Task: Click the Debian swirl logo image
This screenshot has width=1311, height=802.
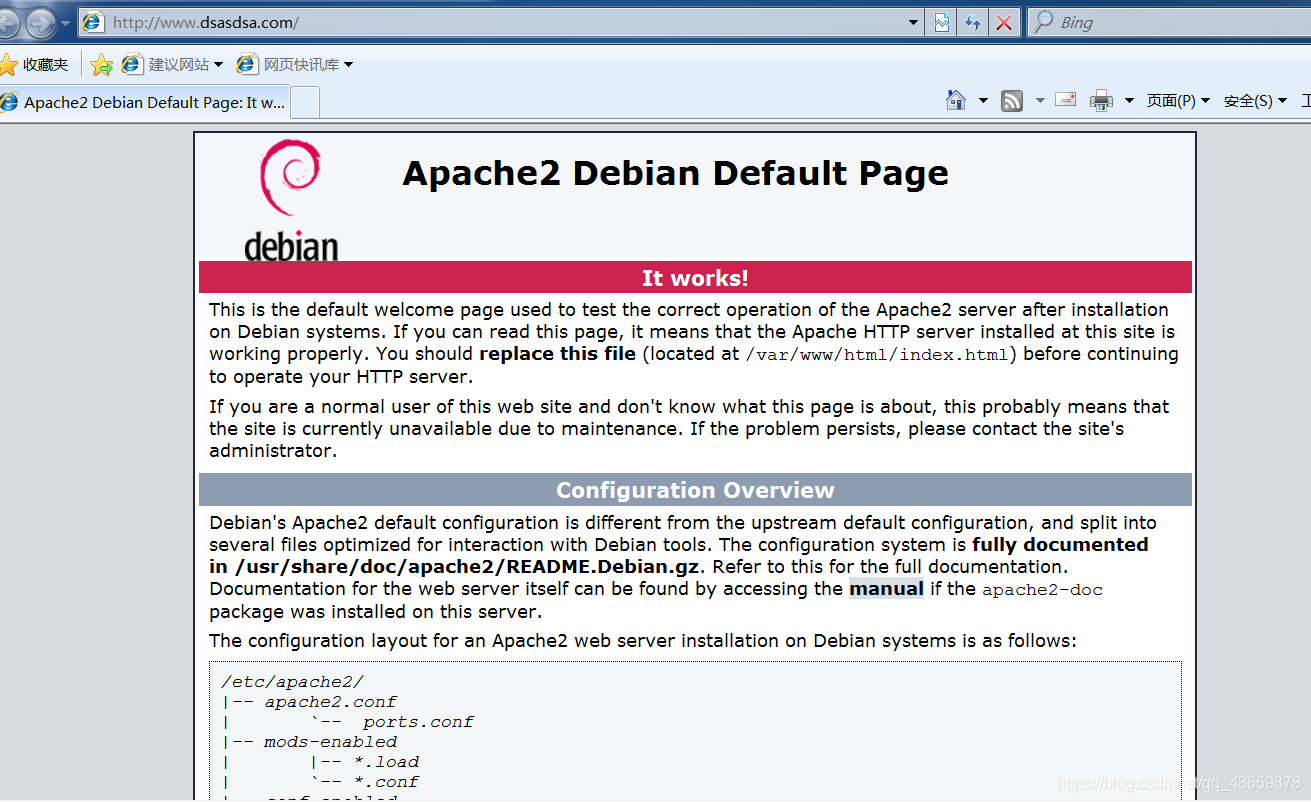Action: click(291, 200)
